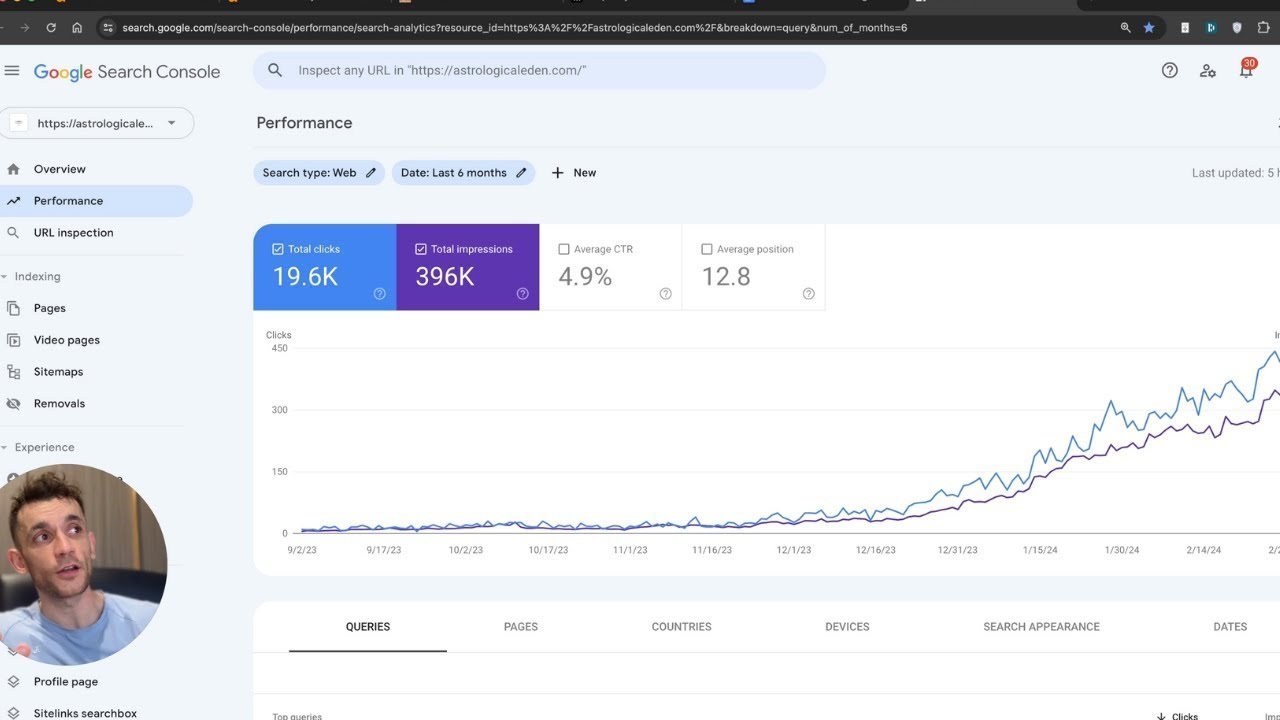The height and width of the screenshot is (720, 1280).
Task: Click the Inspect any URL search field
Action: tap(540, 71)
